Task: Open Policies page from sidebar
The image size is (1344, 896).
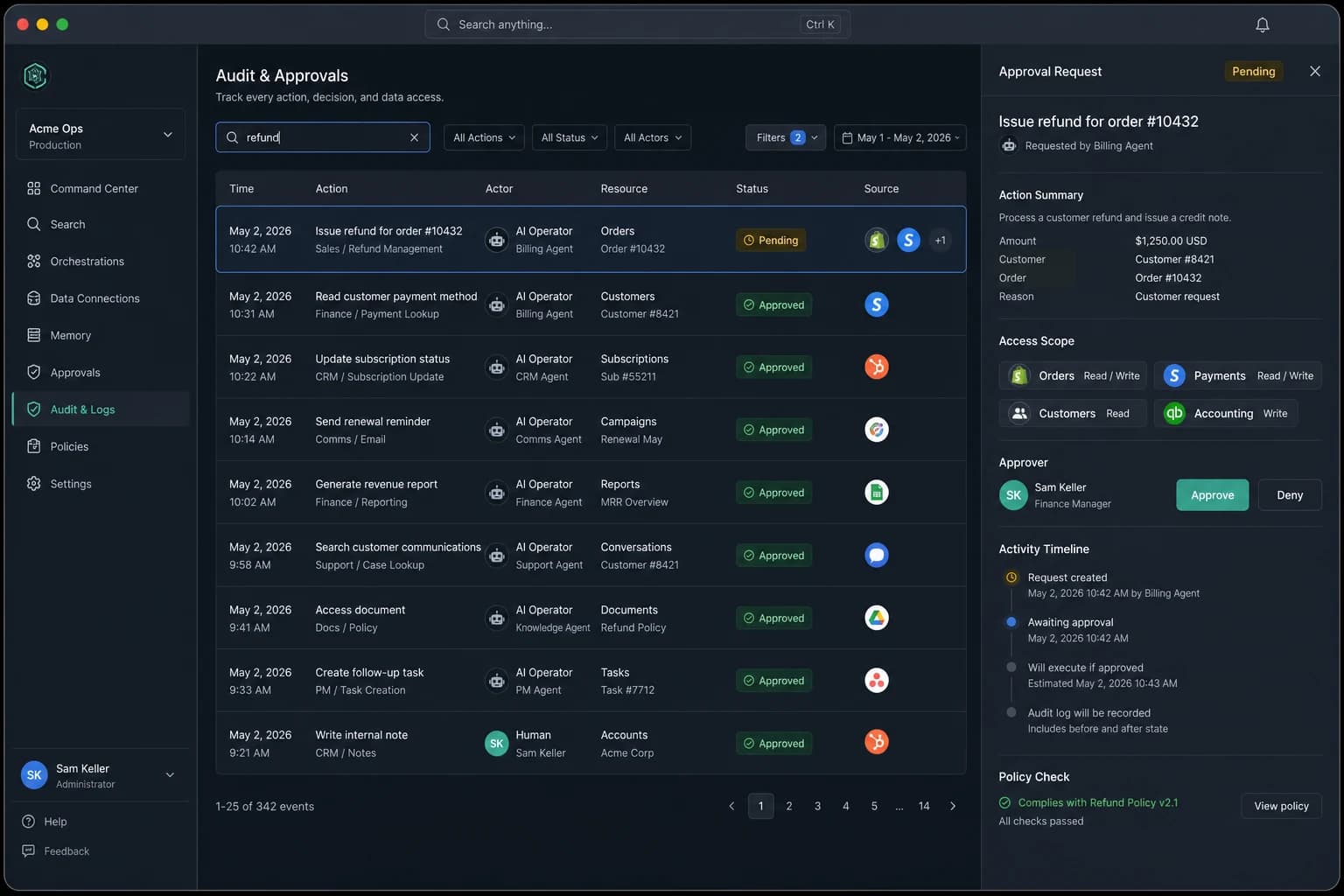Action: [101, 446]
